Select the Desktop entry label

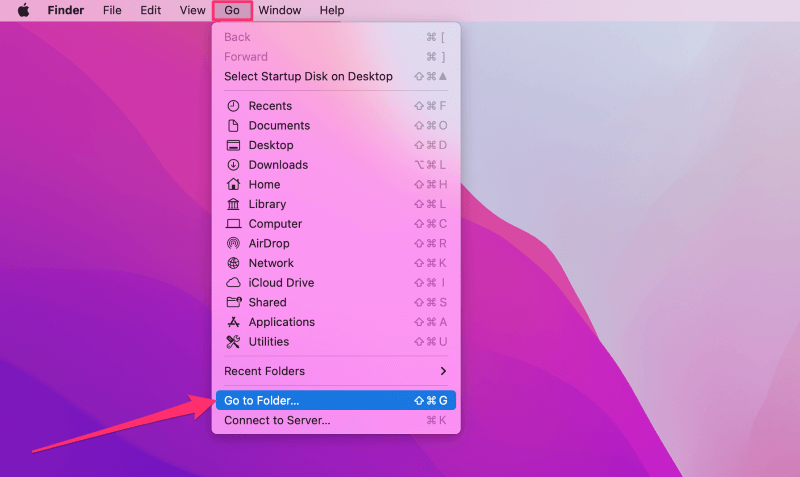pos(271,145)
